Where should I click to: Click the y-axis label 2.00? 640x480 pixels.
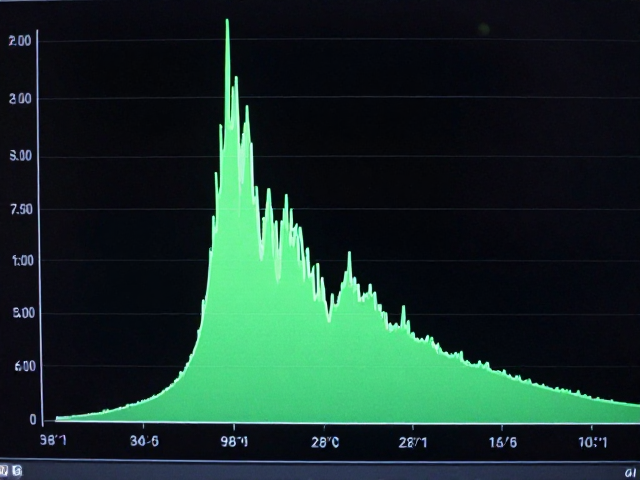click(20, 40)
